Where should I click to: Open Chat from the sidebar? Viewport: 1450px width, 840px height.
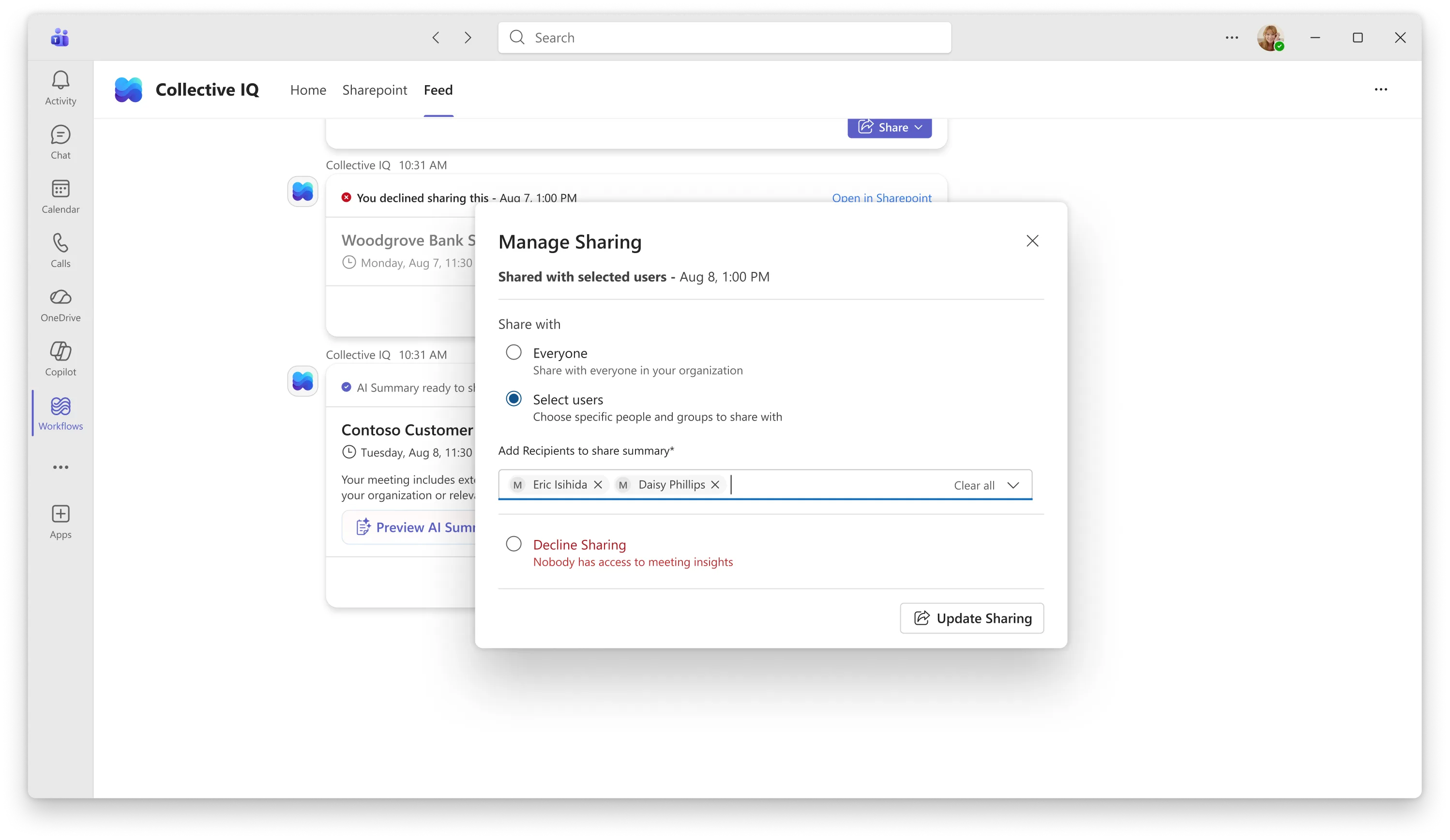pos(60,142)
